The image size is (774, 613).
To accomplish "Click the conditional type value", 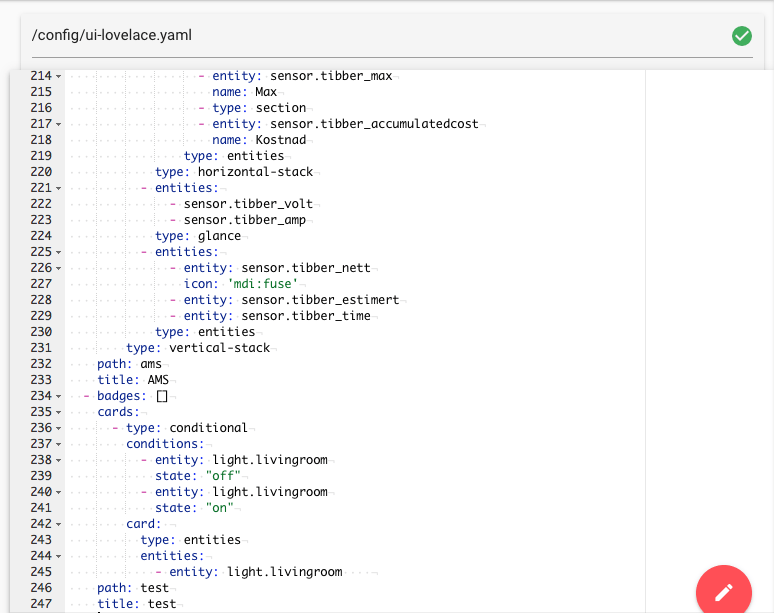I will pos(209,428).
